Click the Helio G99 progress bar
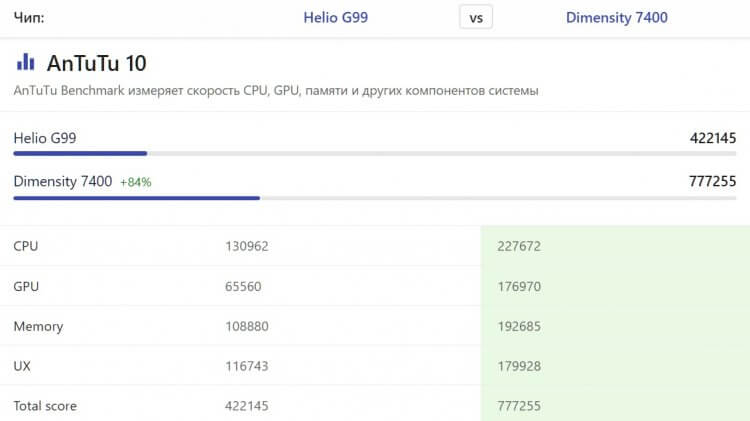The image size is (750, 421). pyautogui.click(x=375, y=154)
